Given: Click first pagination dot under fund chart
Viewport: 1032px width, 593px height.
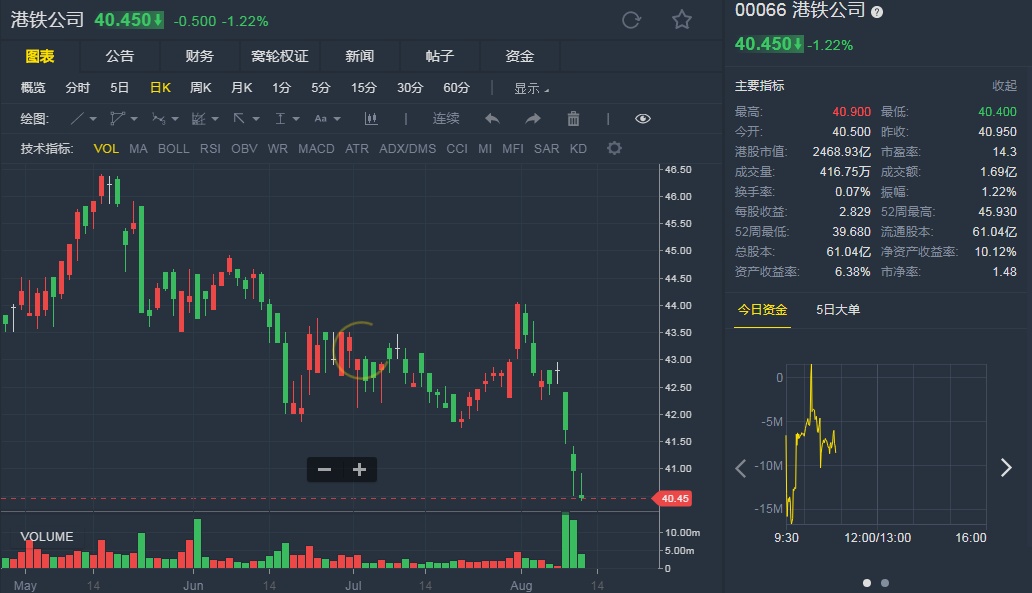Looking at the screenshot, I should 867,582.
